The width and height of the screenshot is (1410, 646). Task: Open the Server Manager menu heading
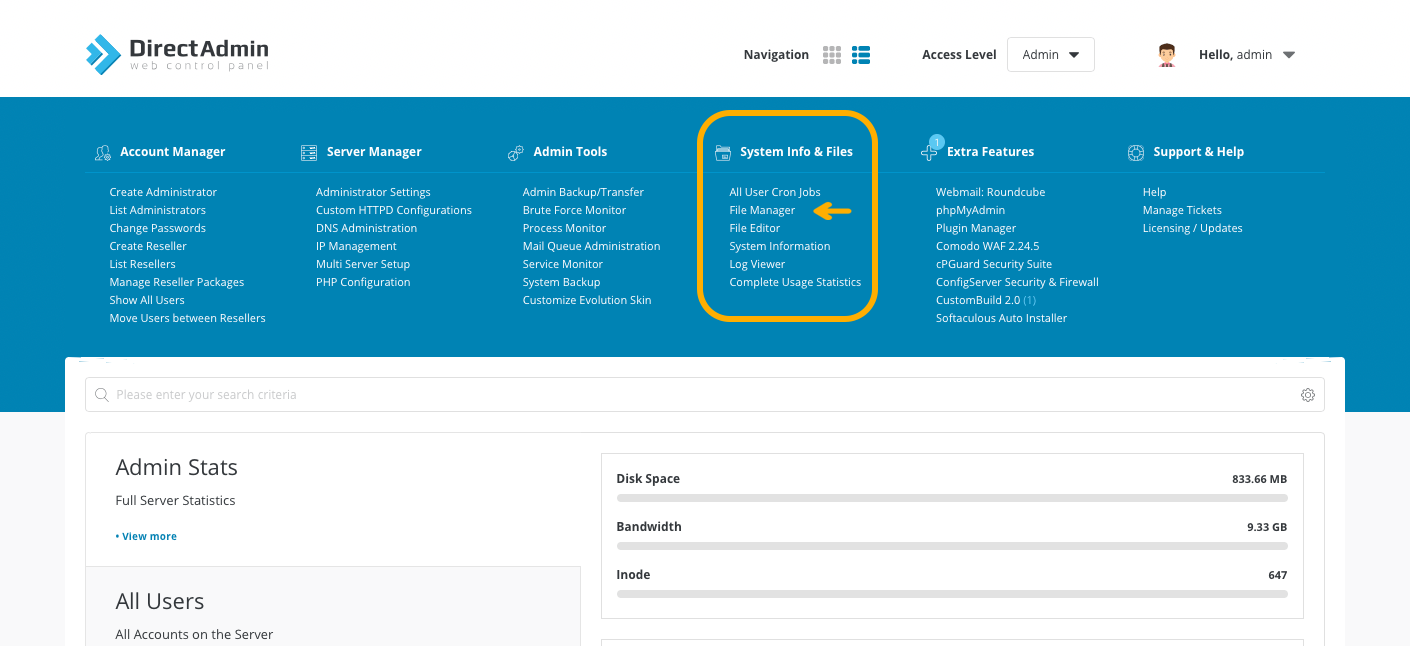[x=374, y=152]
